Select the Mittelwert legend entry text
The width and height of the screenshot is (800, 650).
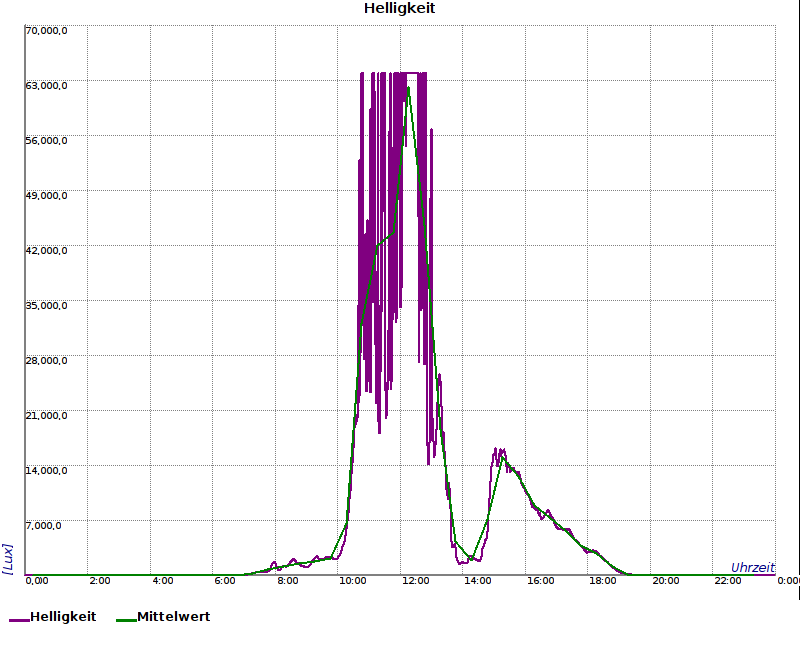pos(173,617)
